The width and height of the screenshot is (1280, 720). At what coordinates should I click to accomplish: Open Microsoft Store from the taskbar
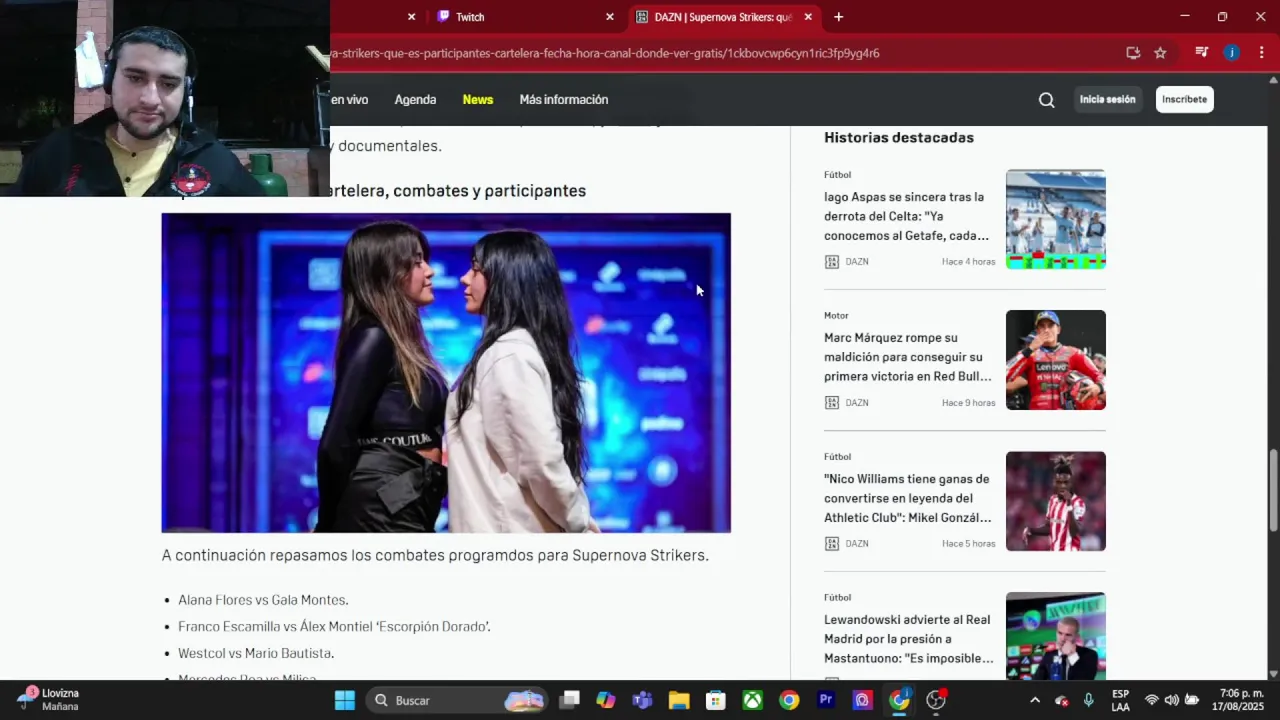coord(716,700)
